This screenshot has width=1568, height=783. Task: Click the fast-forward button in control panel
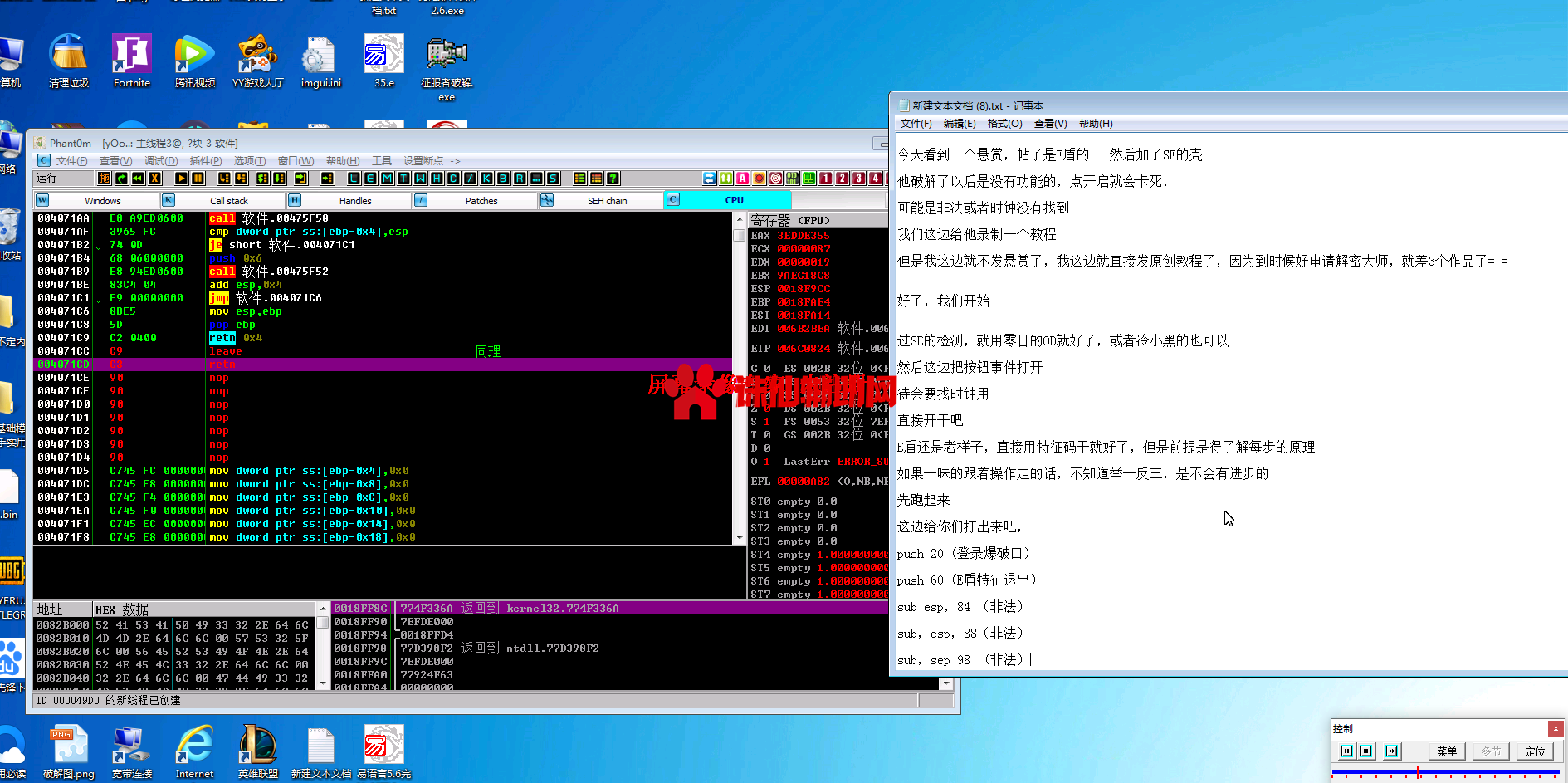point(1392,751)
